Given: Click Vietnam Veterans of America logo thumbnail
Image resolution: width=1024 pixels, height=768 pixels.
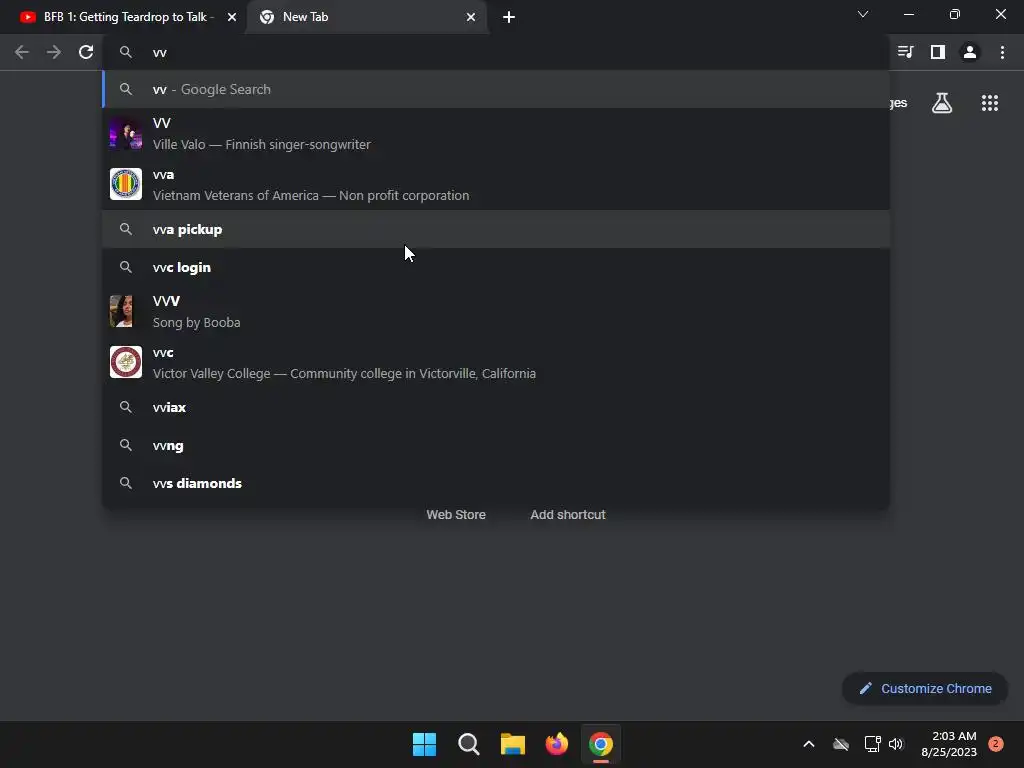Looking at the screenshot, I should (x=125, y=184).
